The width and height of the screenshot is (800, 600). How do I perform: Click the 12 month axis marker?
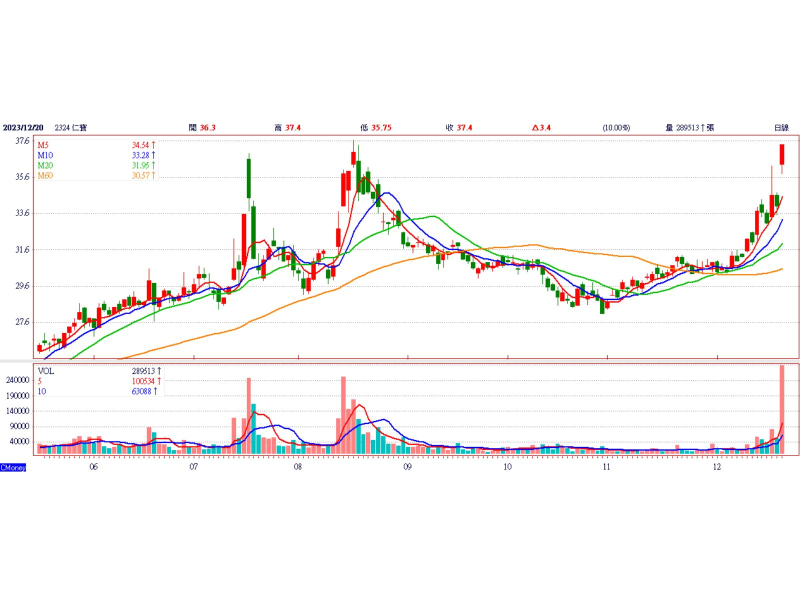click(716, 466)
